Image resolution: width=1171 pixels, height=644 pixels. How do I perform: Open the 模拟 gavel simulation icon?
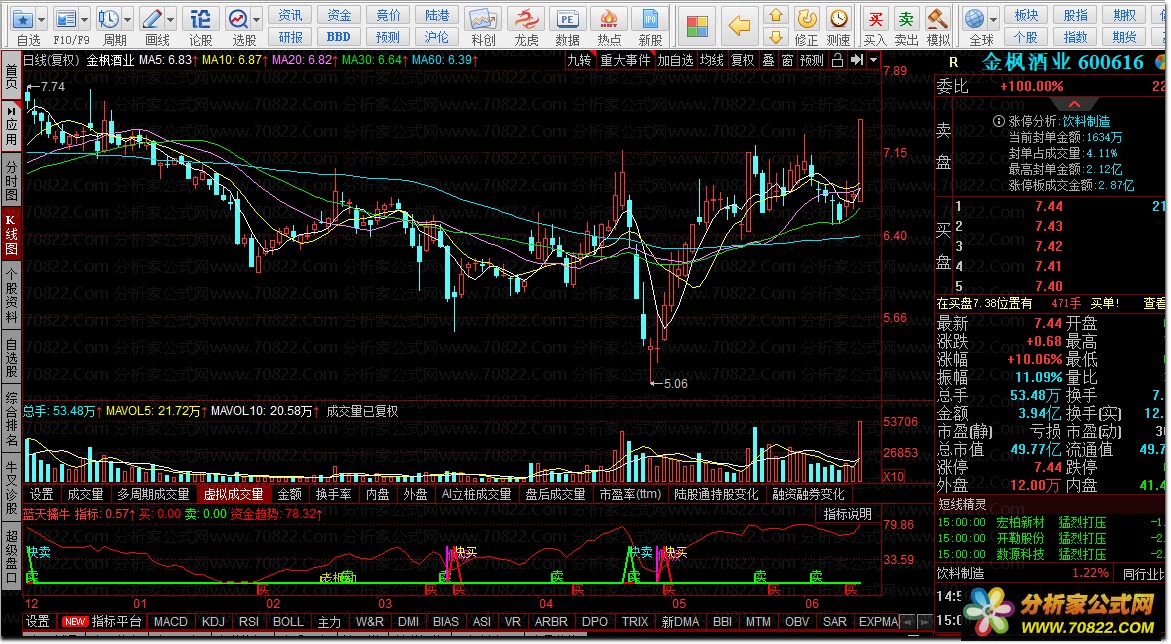tap(937, 19)
